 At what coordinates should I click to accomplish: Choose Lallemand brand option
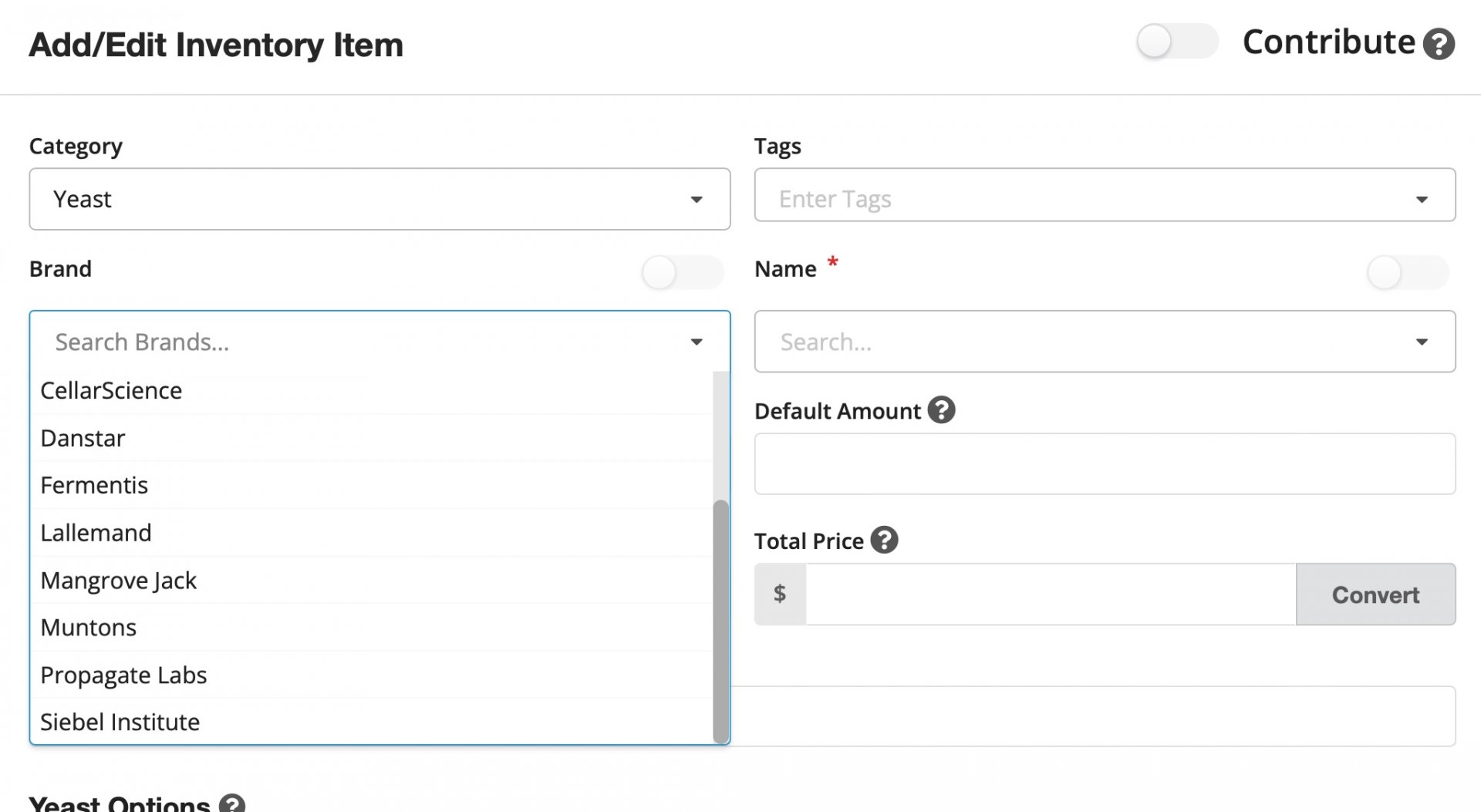pyautogui.click(x=372, y=533)
